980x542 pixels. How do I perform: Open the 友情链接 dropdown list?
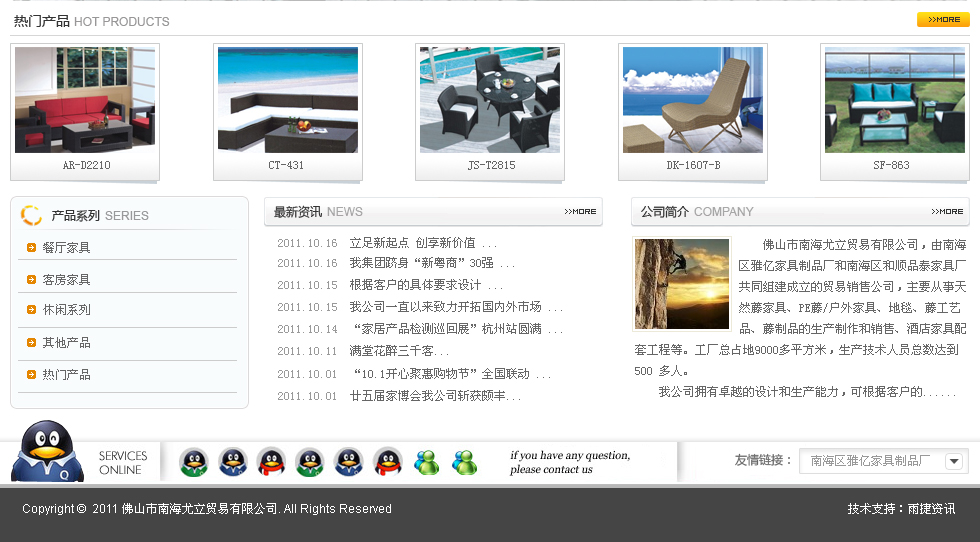[954, 461]
